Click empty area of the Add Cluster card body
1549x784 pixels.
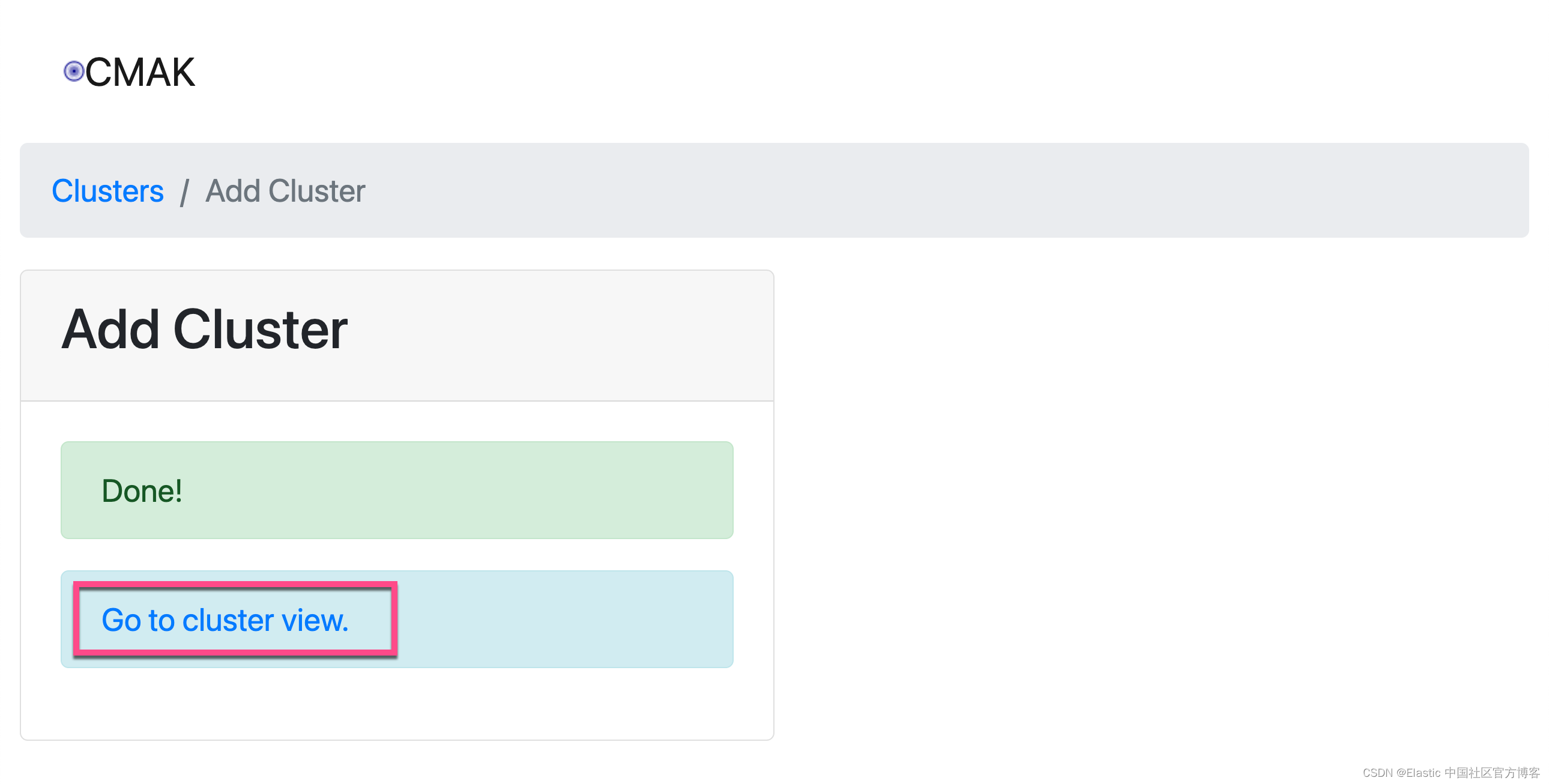397,704
